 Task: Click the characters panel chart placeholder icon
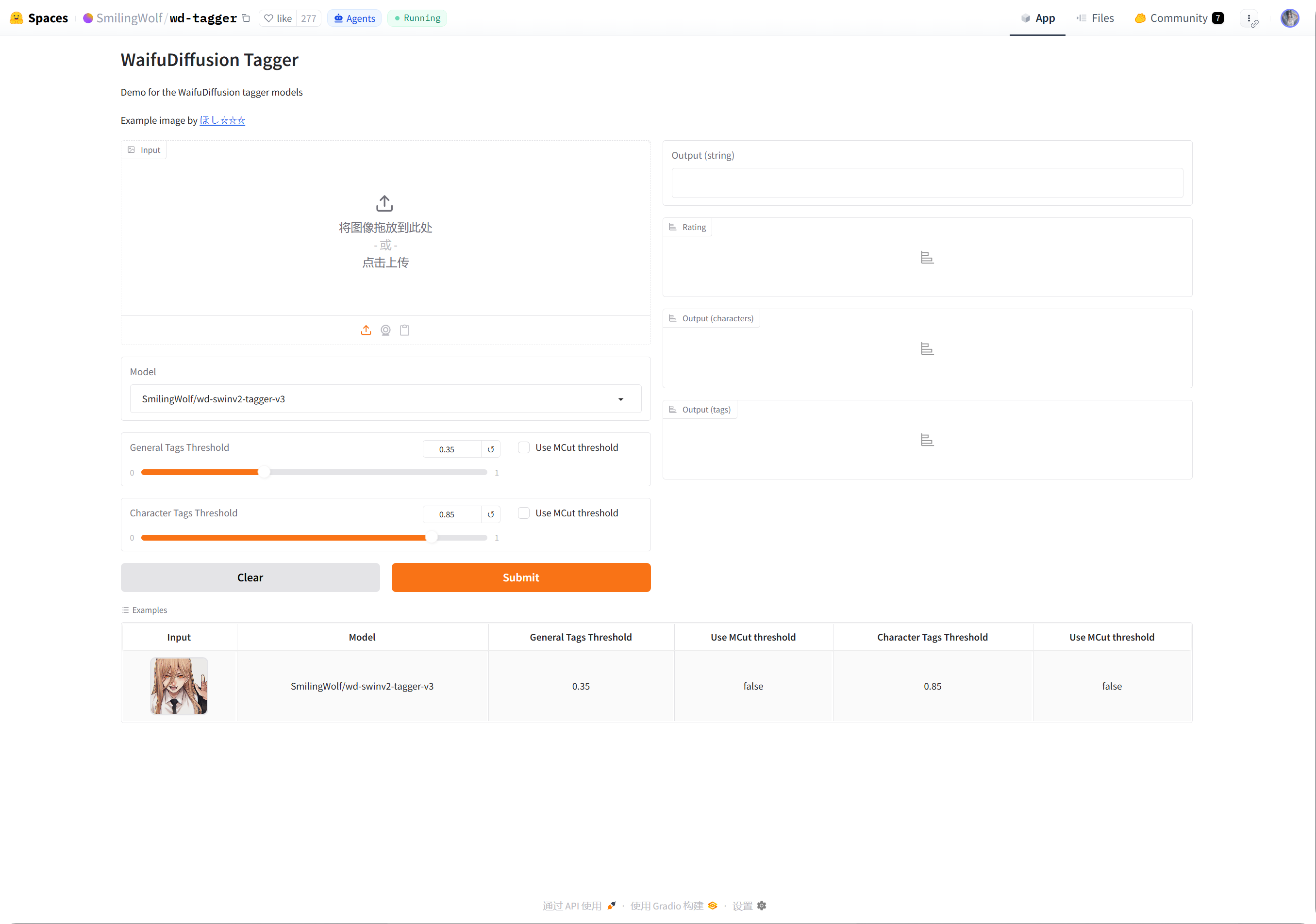[x=927, y=349]
